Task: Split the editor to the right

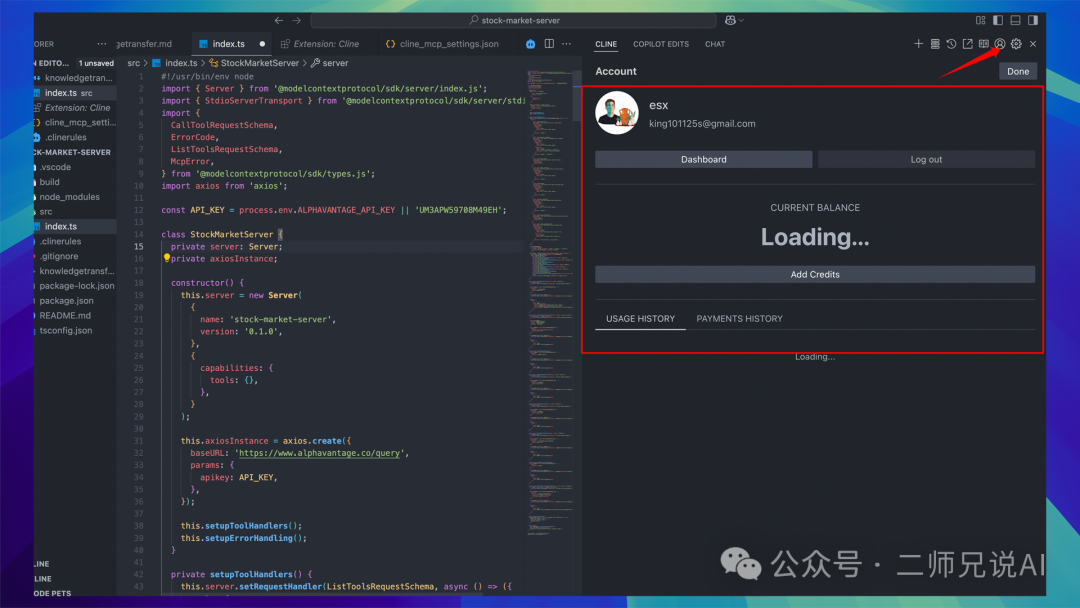Action: 549,43
